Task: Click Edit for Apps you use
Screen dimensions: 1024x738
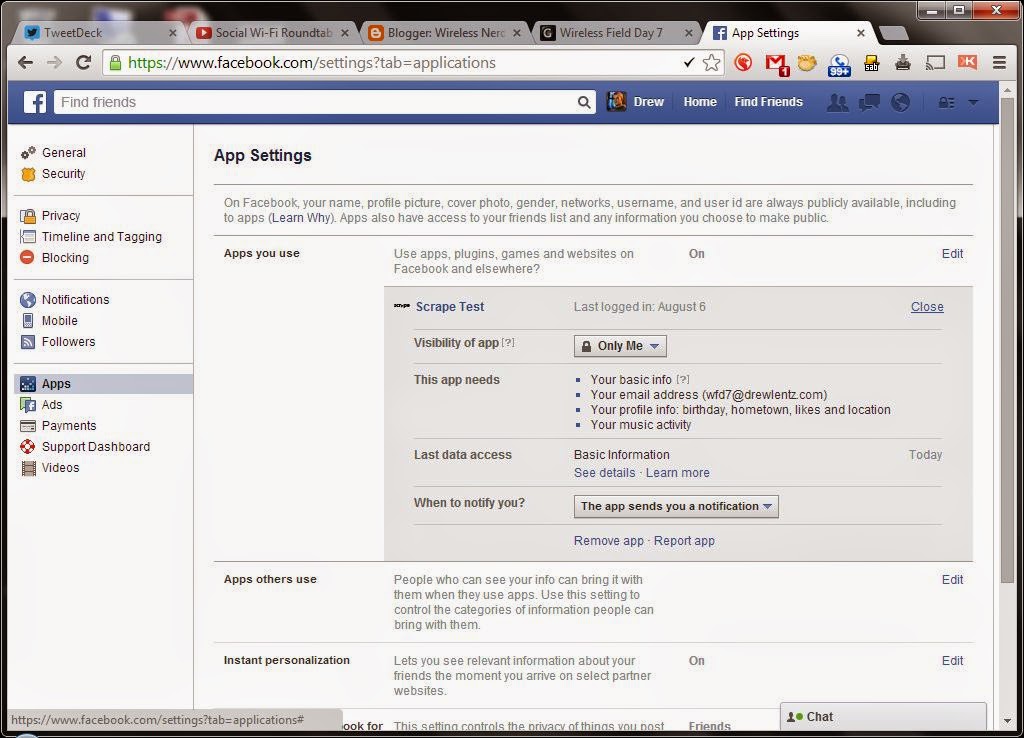Action: [x=952, y=254]
